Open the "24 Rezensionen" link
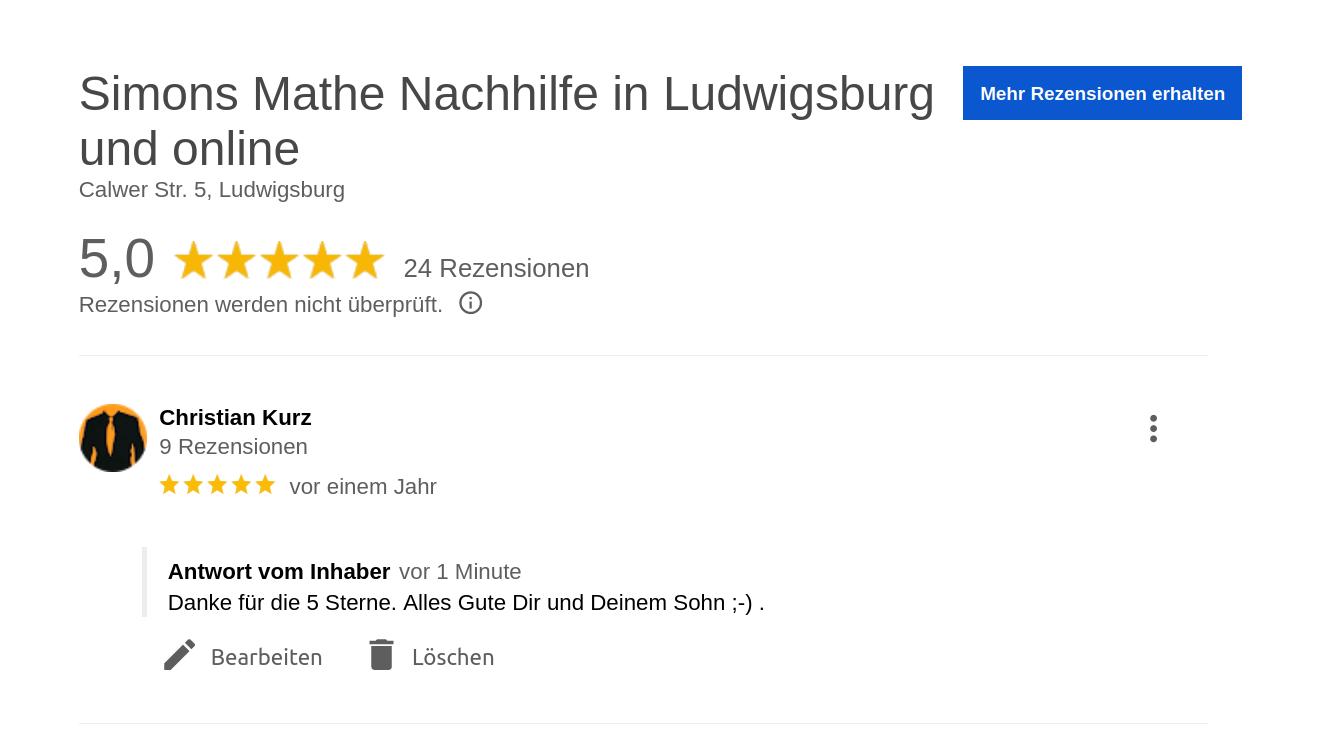Image resolution: width=1323 pixels, height=733 pixels. pyautogui.click(x=496, y=268)
